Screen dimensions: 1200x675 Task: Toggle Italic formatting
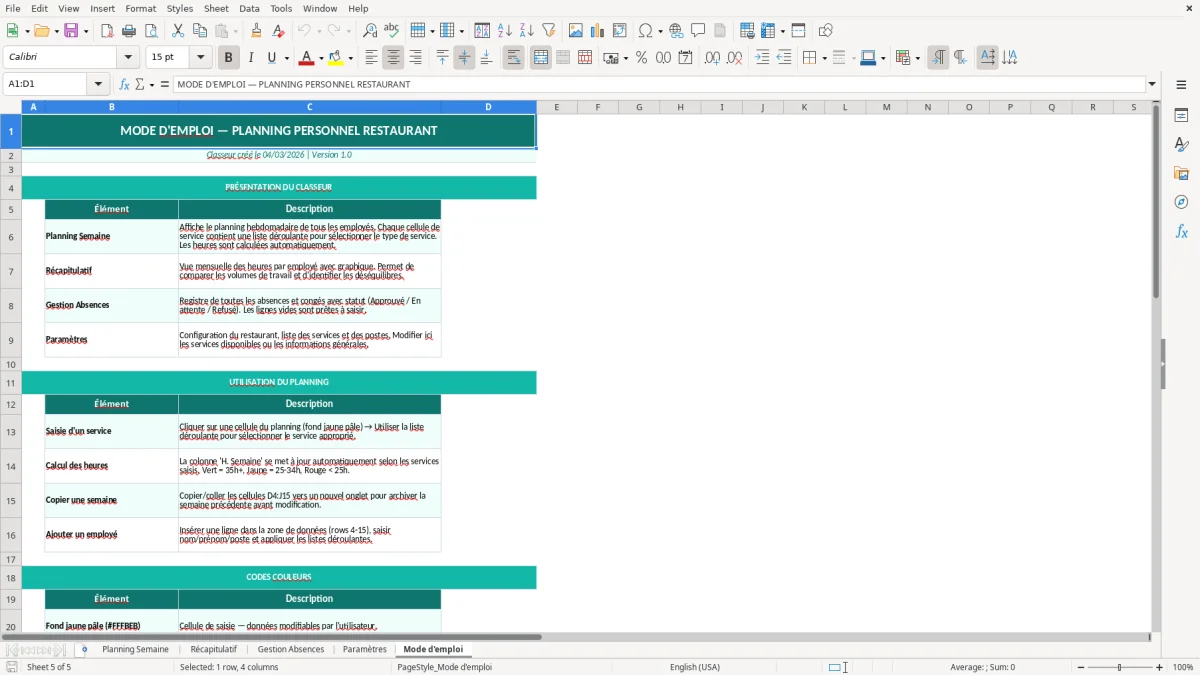[250, 58]
